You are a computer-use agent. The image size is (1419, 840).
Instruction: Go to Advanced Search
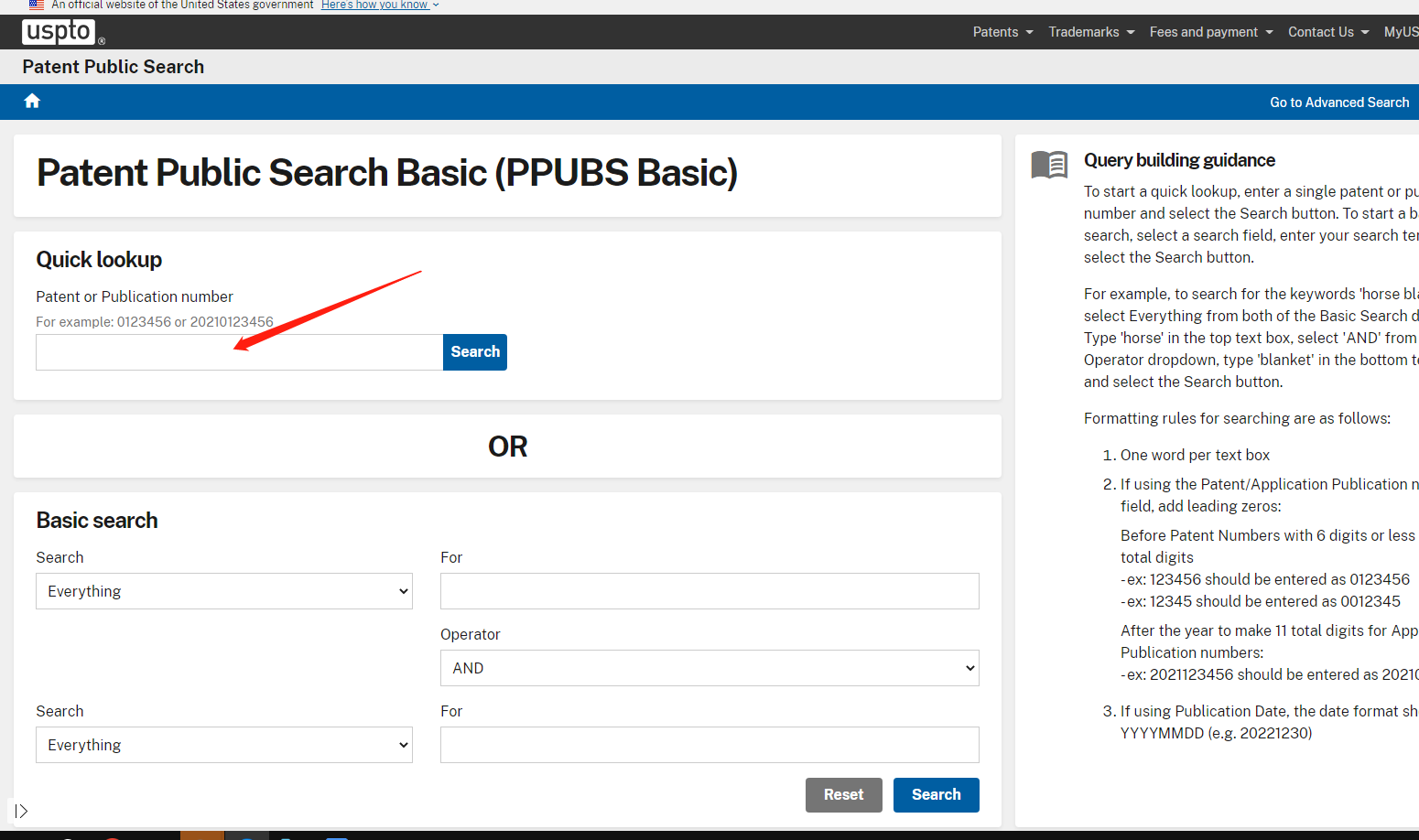click(x=1339, y=102)
